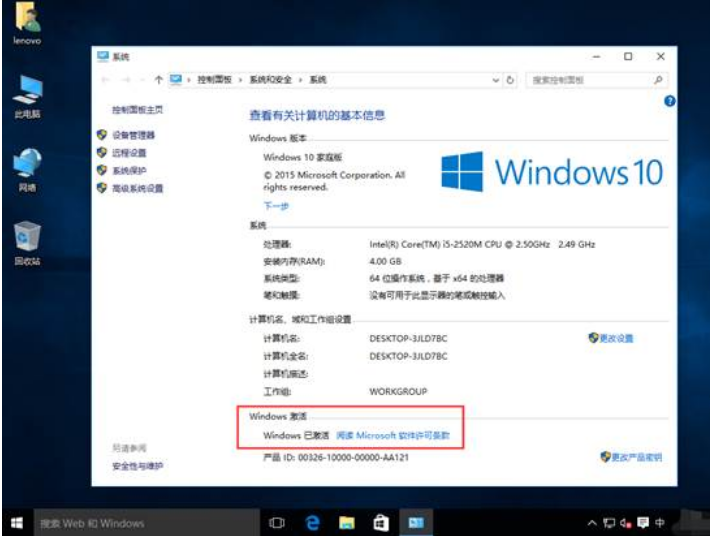Click the Up arrow in address bar
The height and width of the screenshot is (536, 710).
(x=158, y=80)
